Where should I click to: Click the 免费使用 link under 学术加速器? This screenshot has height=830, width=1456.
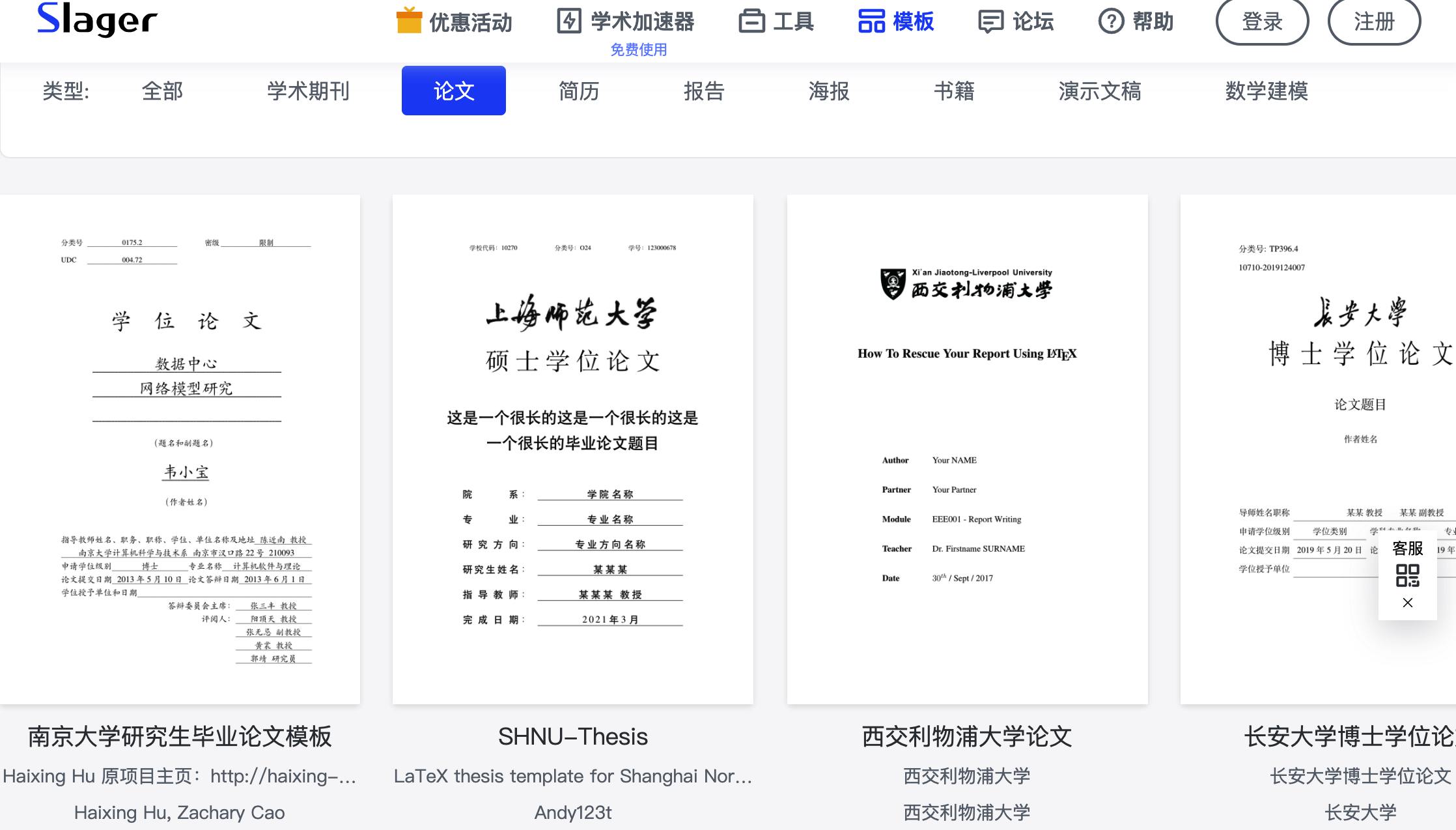pos(638,50)
